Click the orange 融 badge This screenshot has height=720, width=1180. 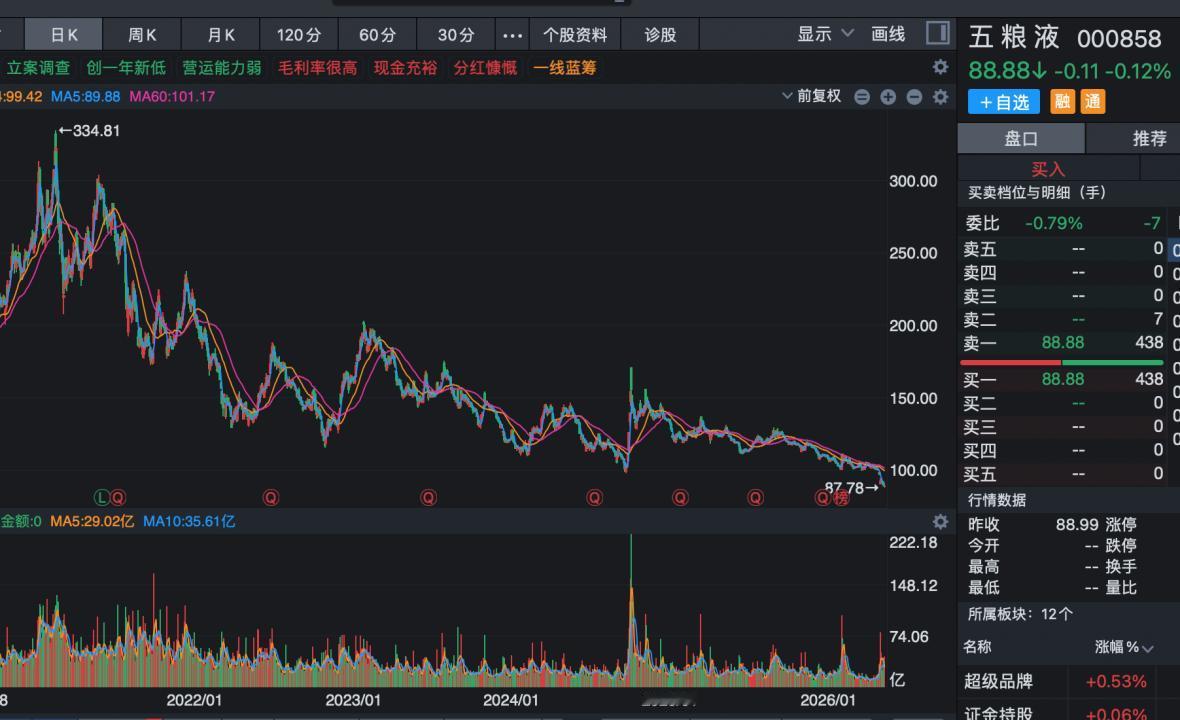(x=1062, y=101)
